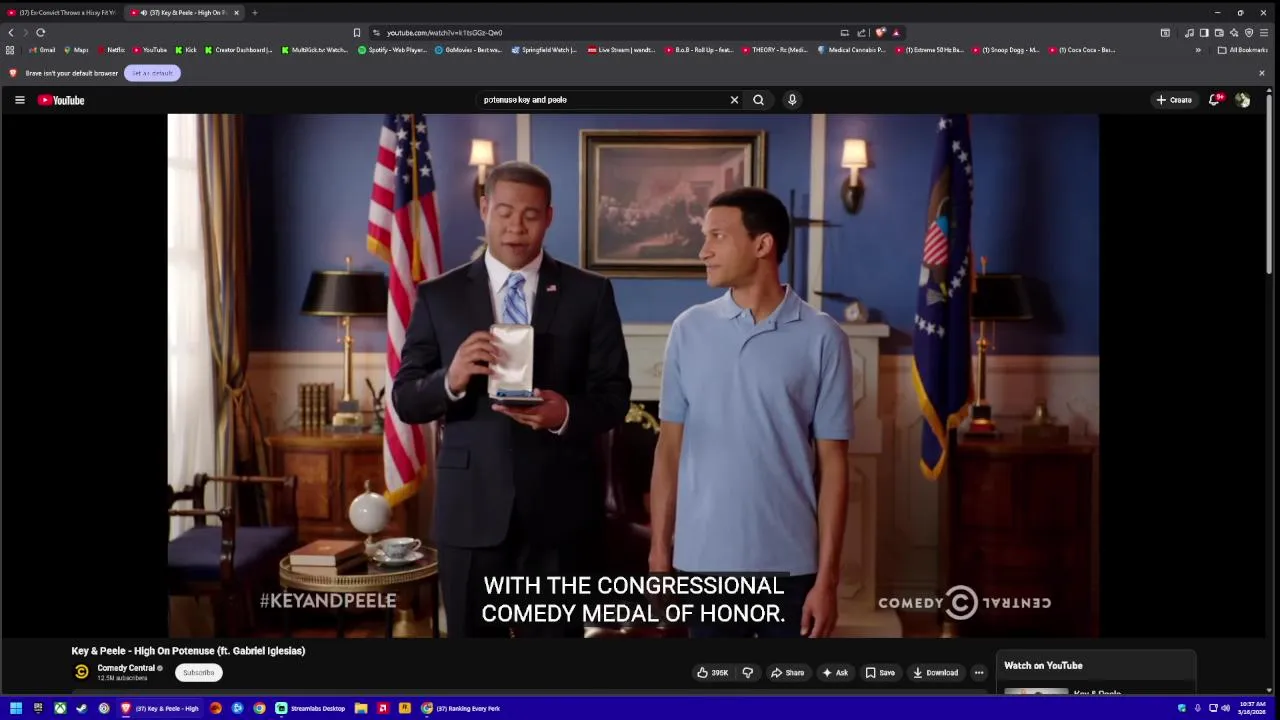Open the Kick bookmark

[x=186, y=50]
